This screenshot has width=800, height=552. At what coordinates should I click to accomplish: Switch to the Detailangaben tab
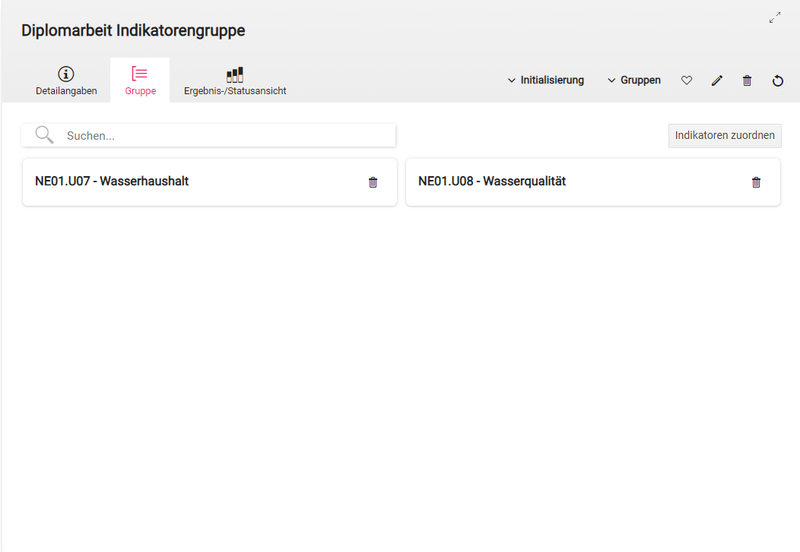[66, 90]
